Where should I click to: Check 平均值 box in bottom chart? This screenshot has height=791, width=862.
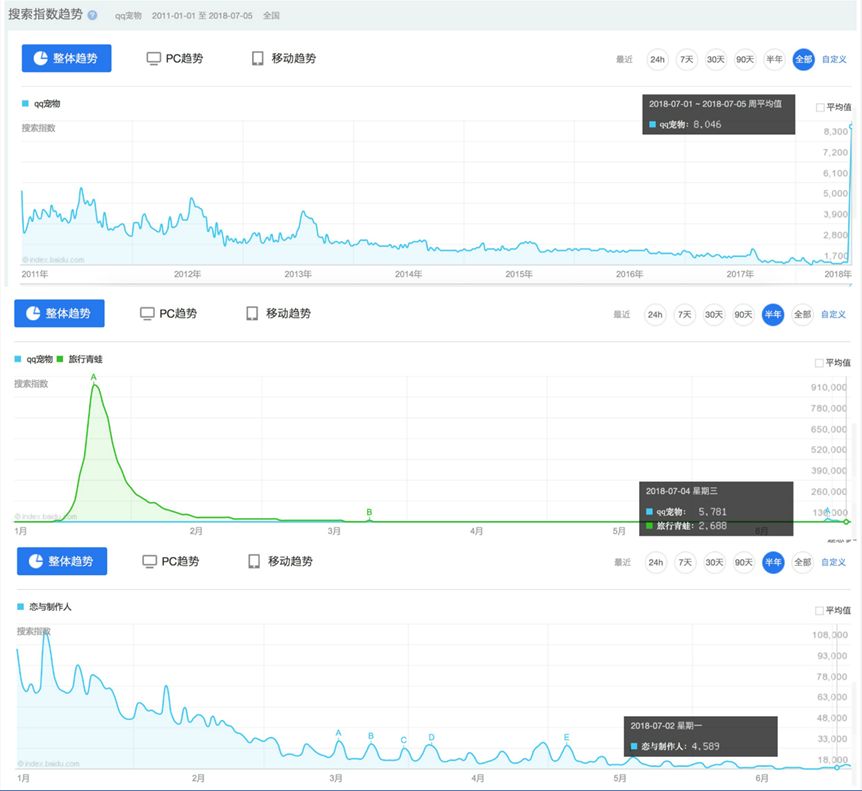point(819,611)
